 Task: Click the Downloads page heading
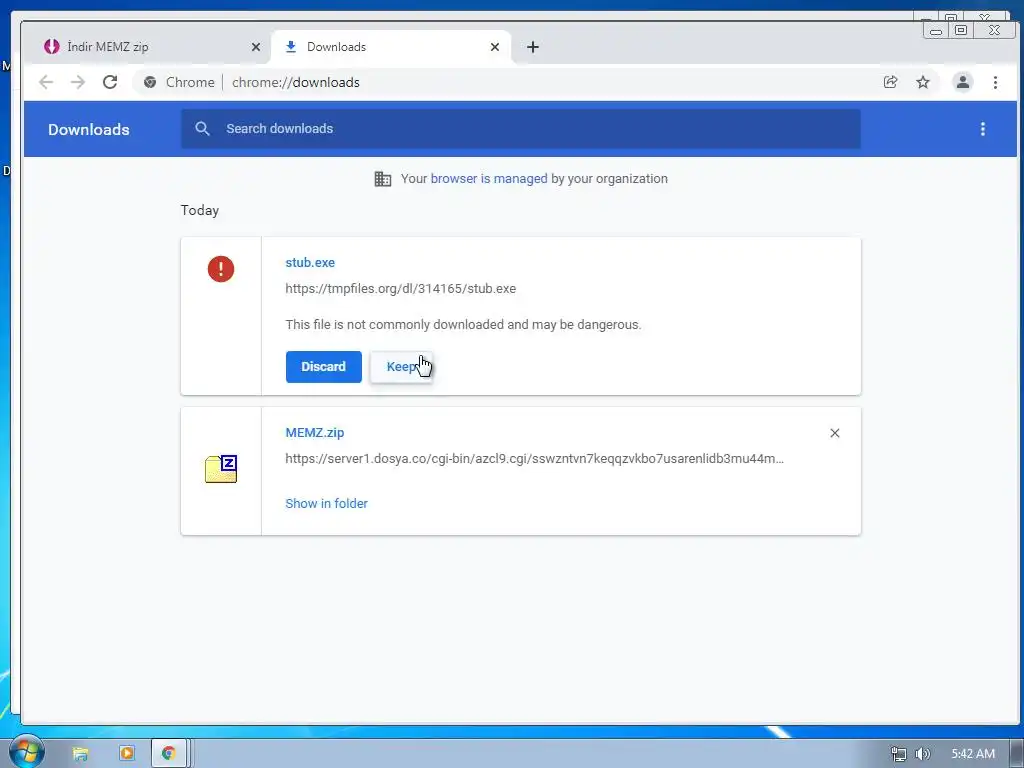(89, 129)
